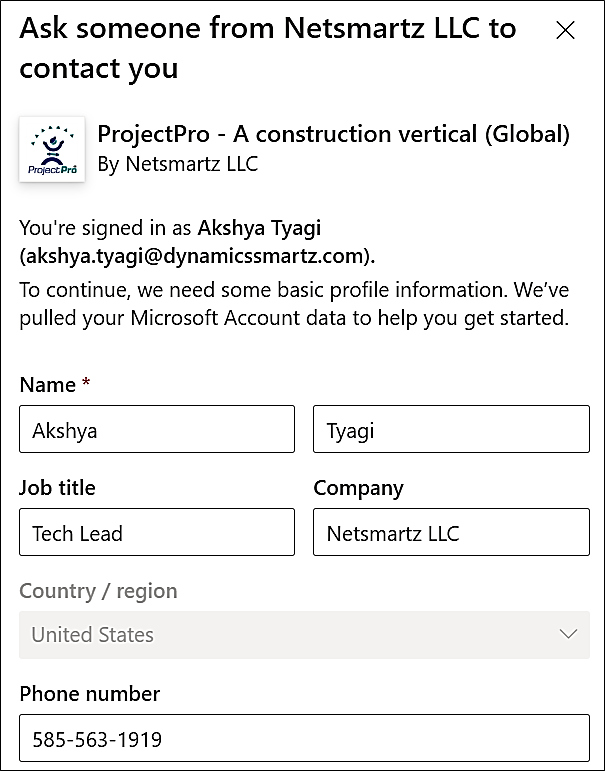The width and height of the screenshot is (605, 771).
Task: Focus the Job title field
Action: 157,532
